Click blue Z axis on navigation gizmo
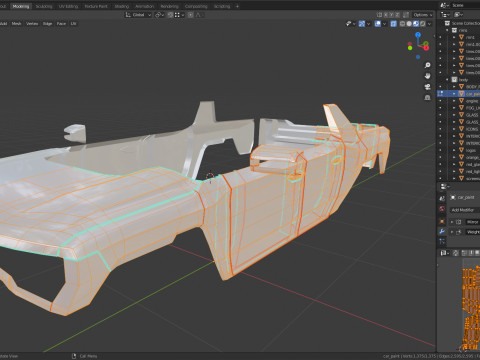This screenshot has width=480, height=360. click(x=418, y=34)
